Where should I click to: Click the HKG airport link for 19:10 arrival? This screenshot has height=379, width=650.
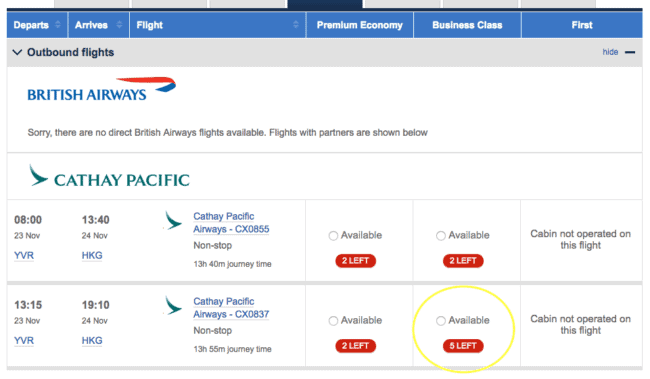92,340
